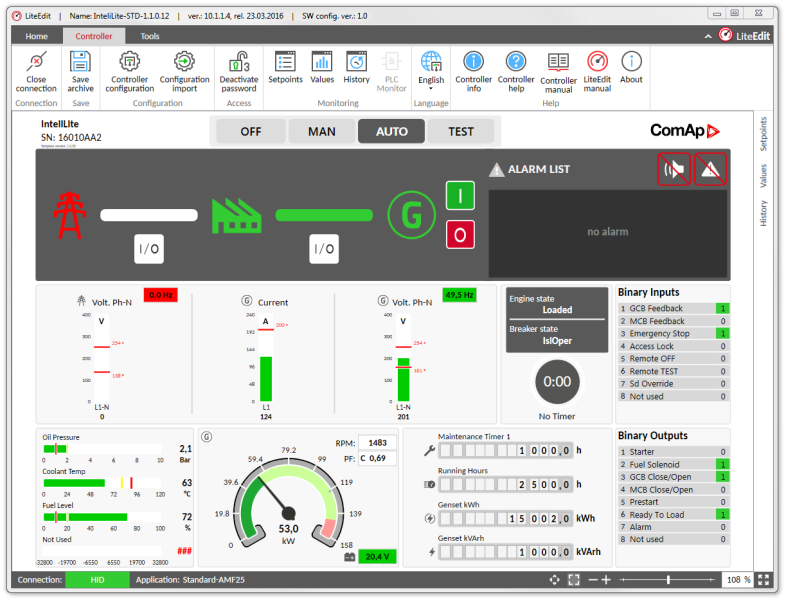This screenshot has height=600, width=786.
Task: Open the Tools tab
Action: coord(149,36)
